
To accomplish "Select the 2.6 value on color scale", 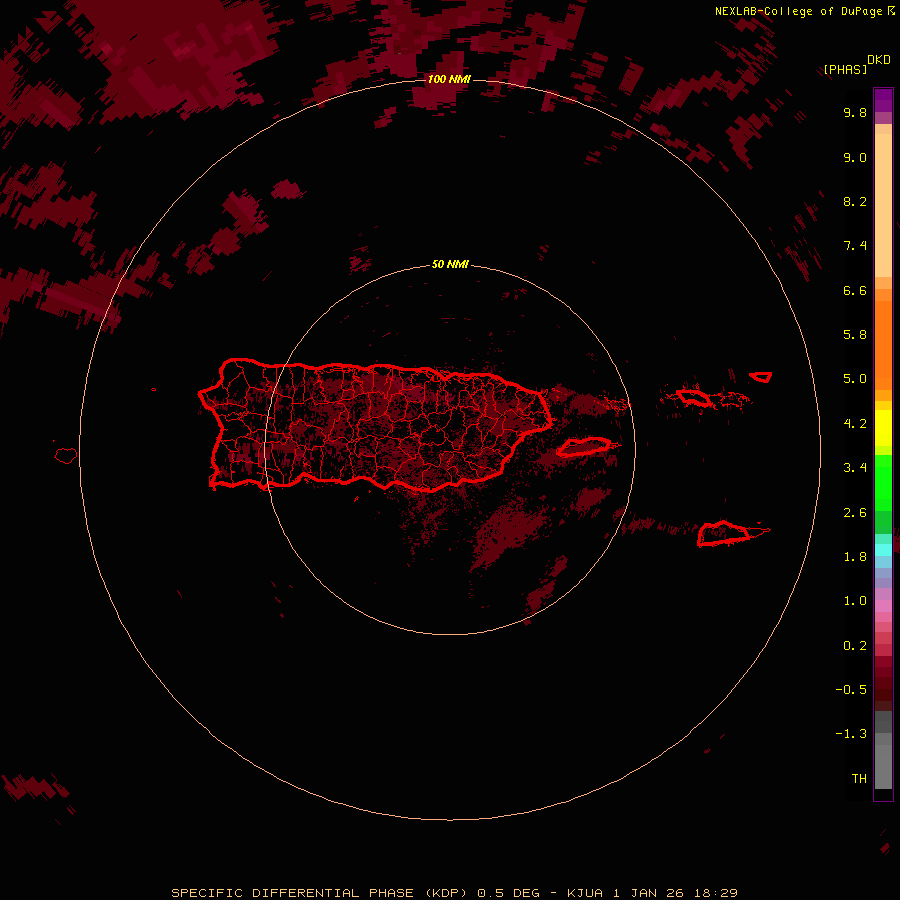I will 855,513.
